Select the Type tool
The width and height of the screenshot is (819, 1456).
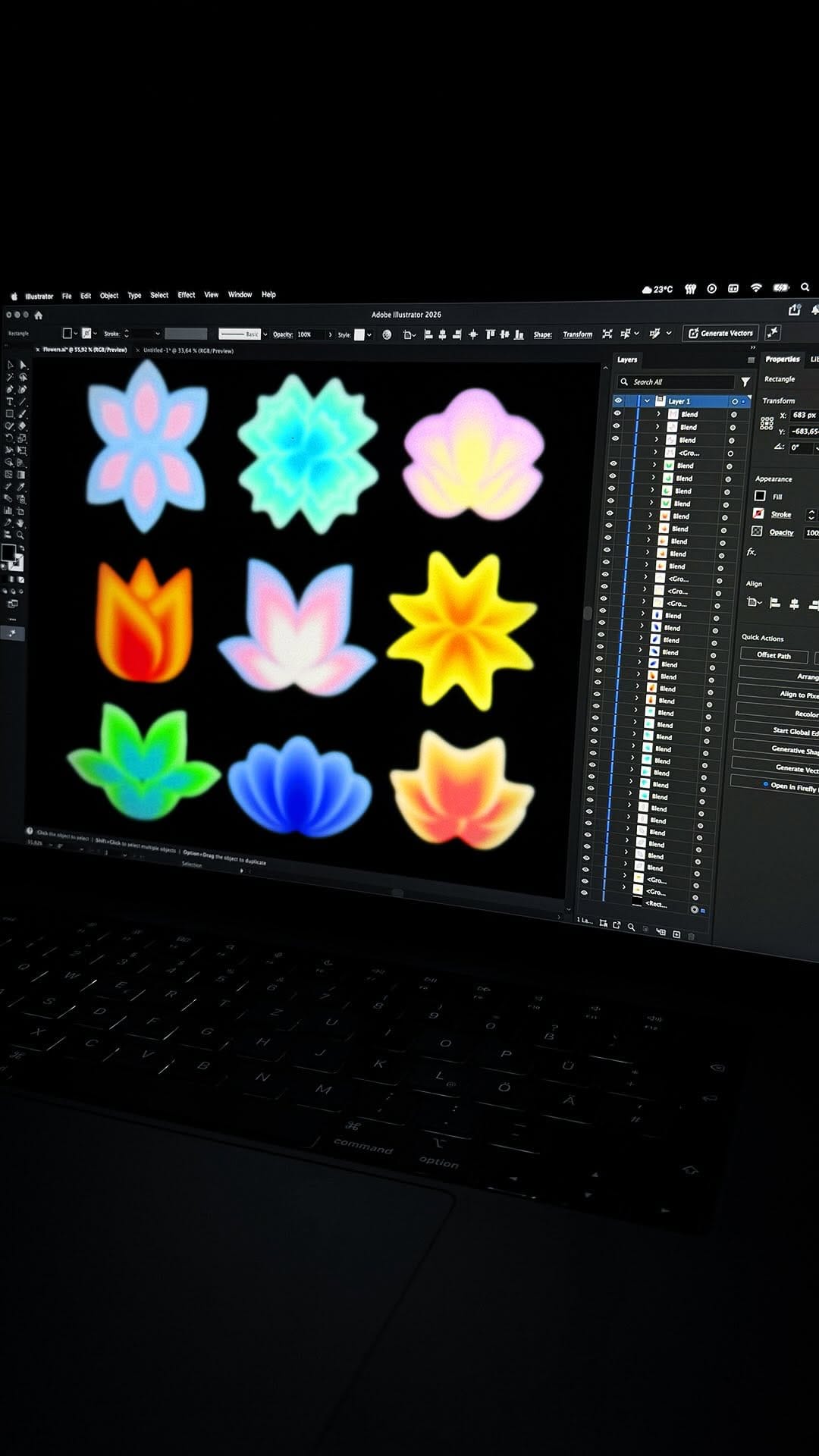(10, 401)
